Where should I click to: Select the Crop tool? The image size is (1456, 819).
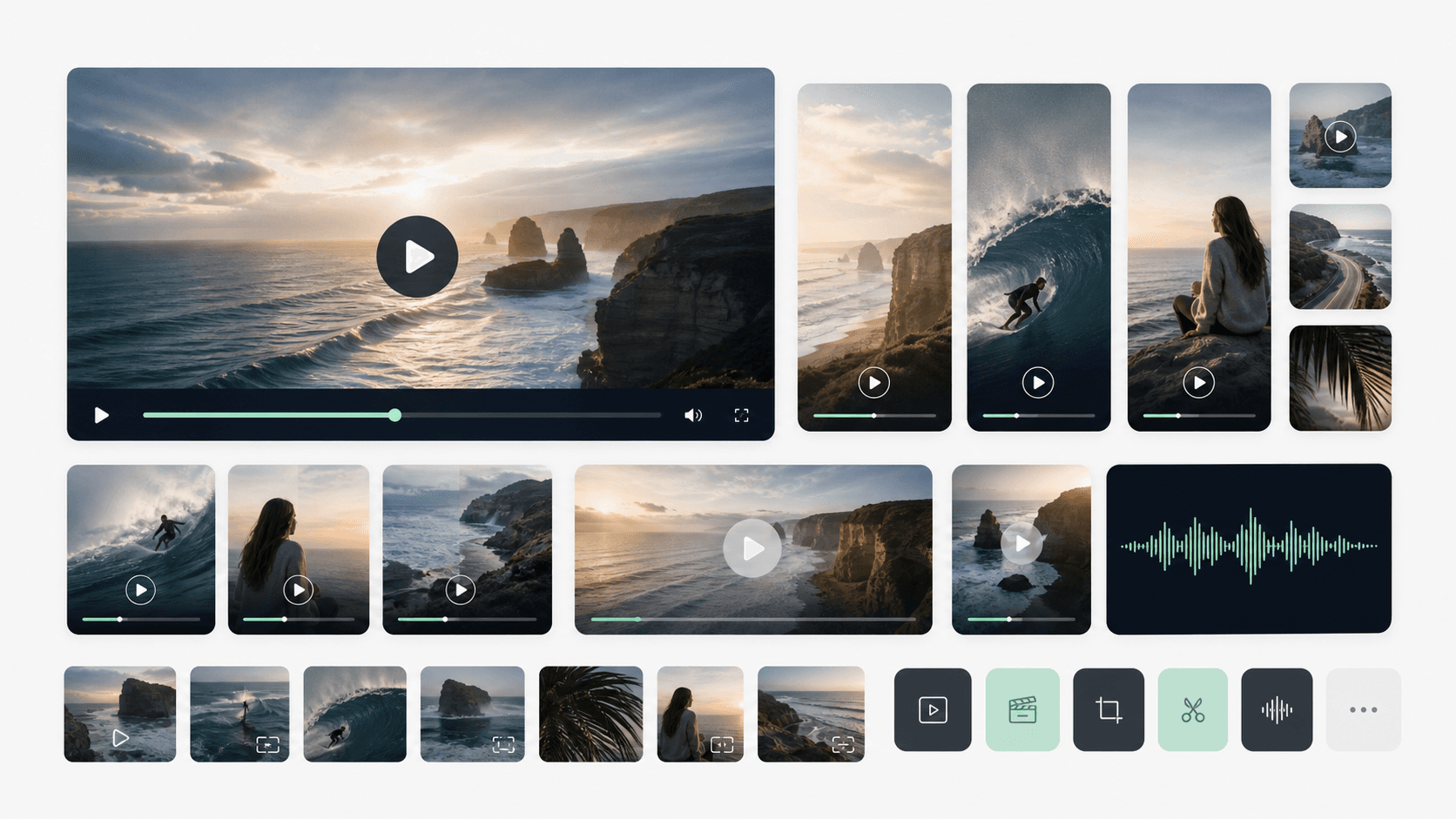point(1109,709)
